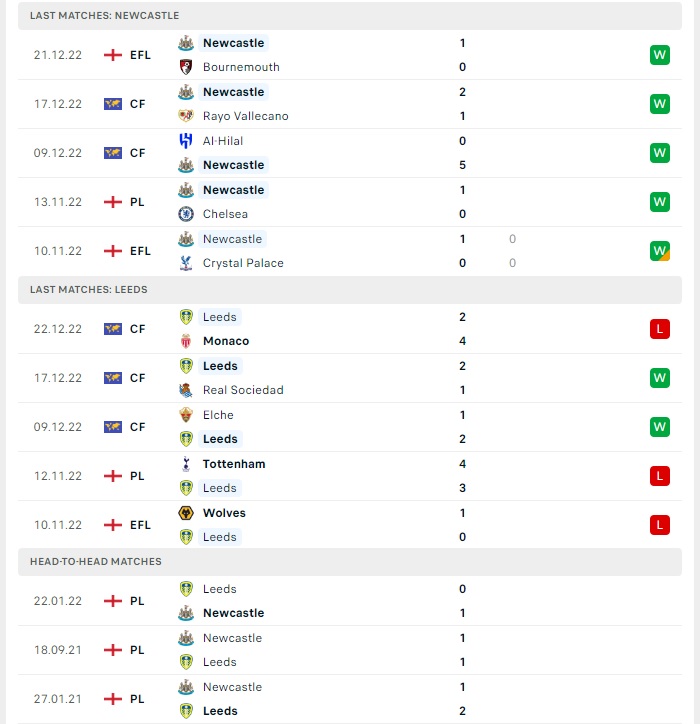Open the 27.01.21 Newcastle vs Leeds match row
This screenshot has width=700, height=724.
(350, 699)
